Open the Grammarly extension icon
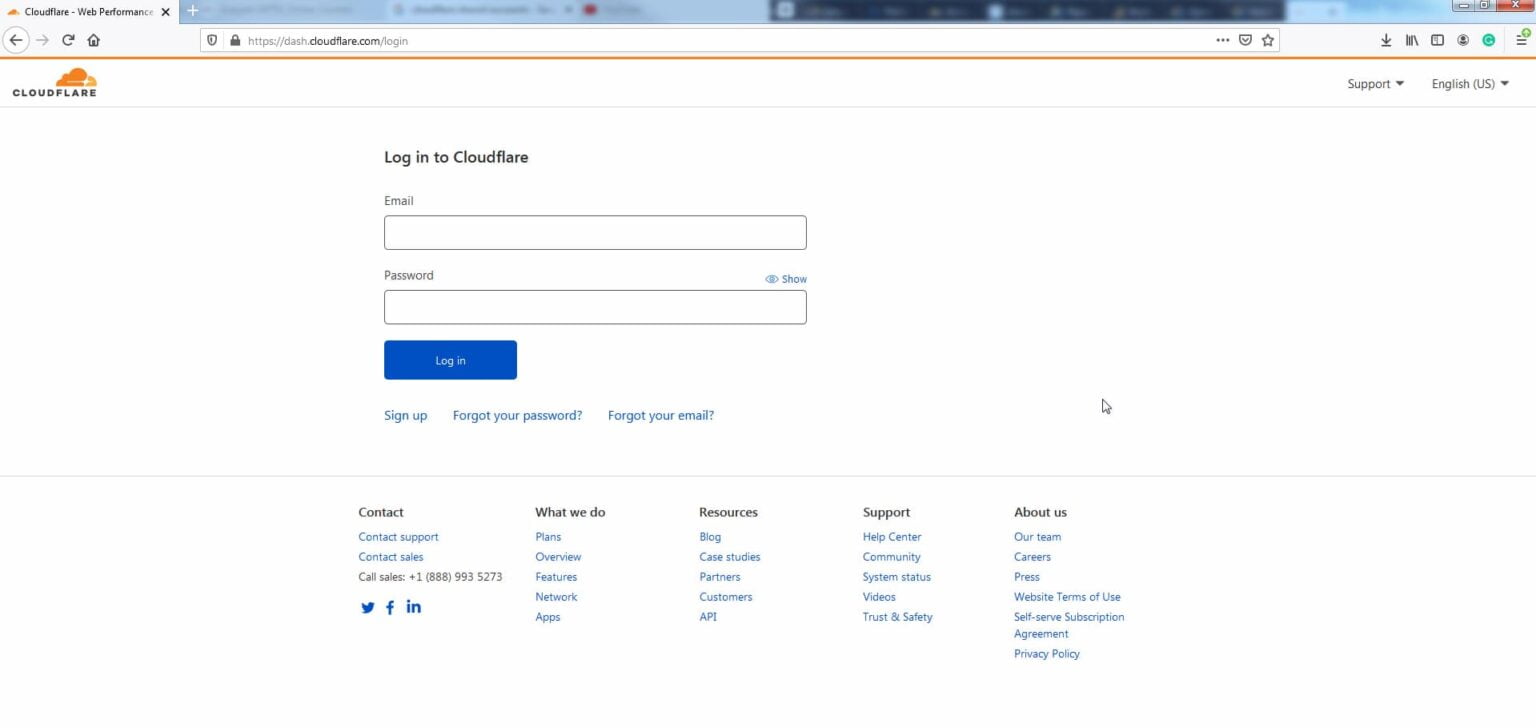 coord(1488,40)
